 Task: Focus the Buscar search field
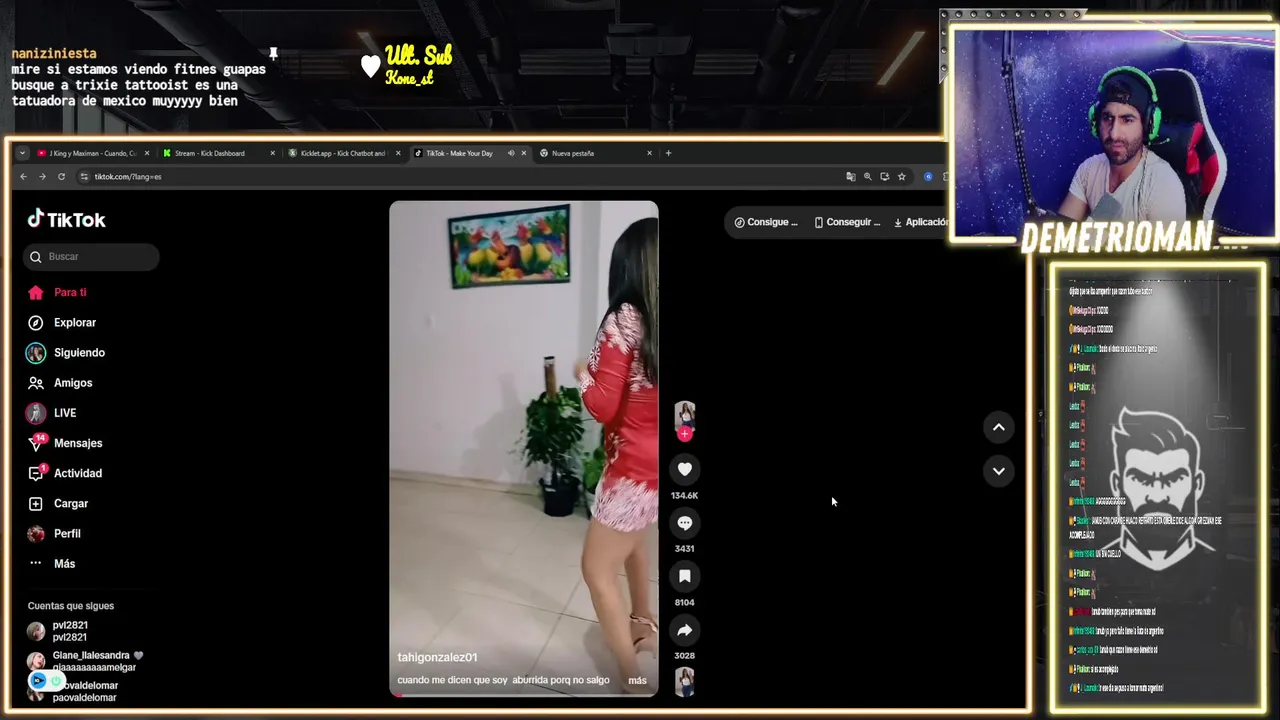[x=91, y=256]
